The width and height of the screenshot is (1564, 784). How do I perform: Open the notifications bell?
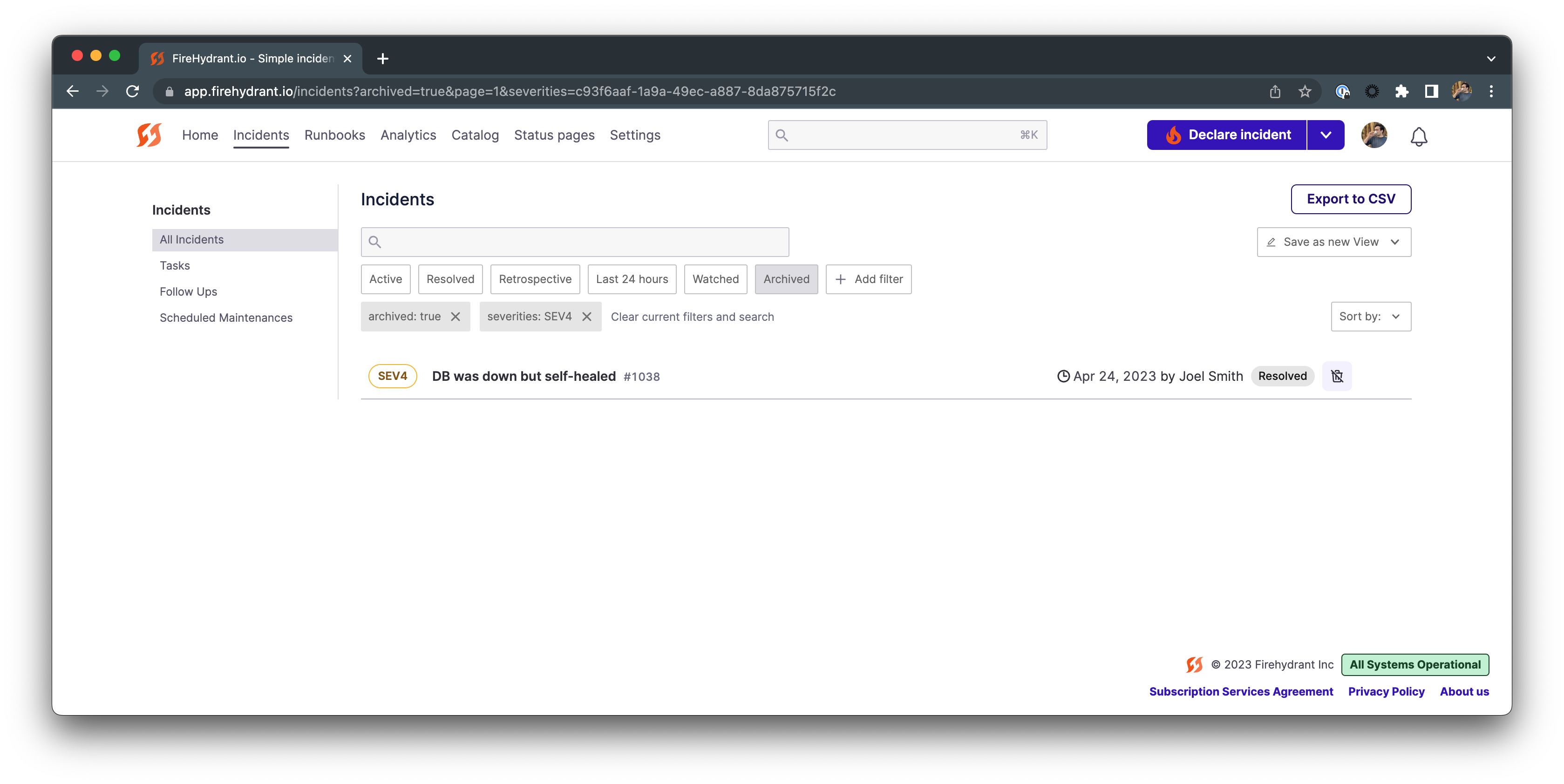(x=1418, y=136)
